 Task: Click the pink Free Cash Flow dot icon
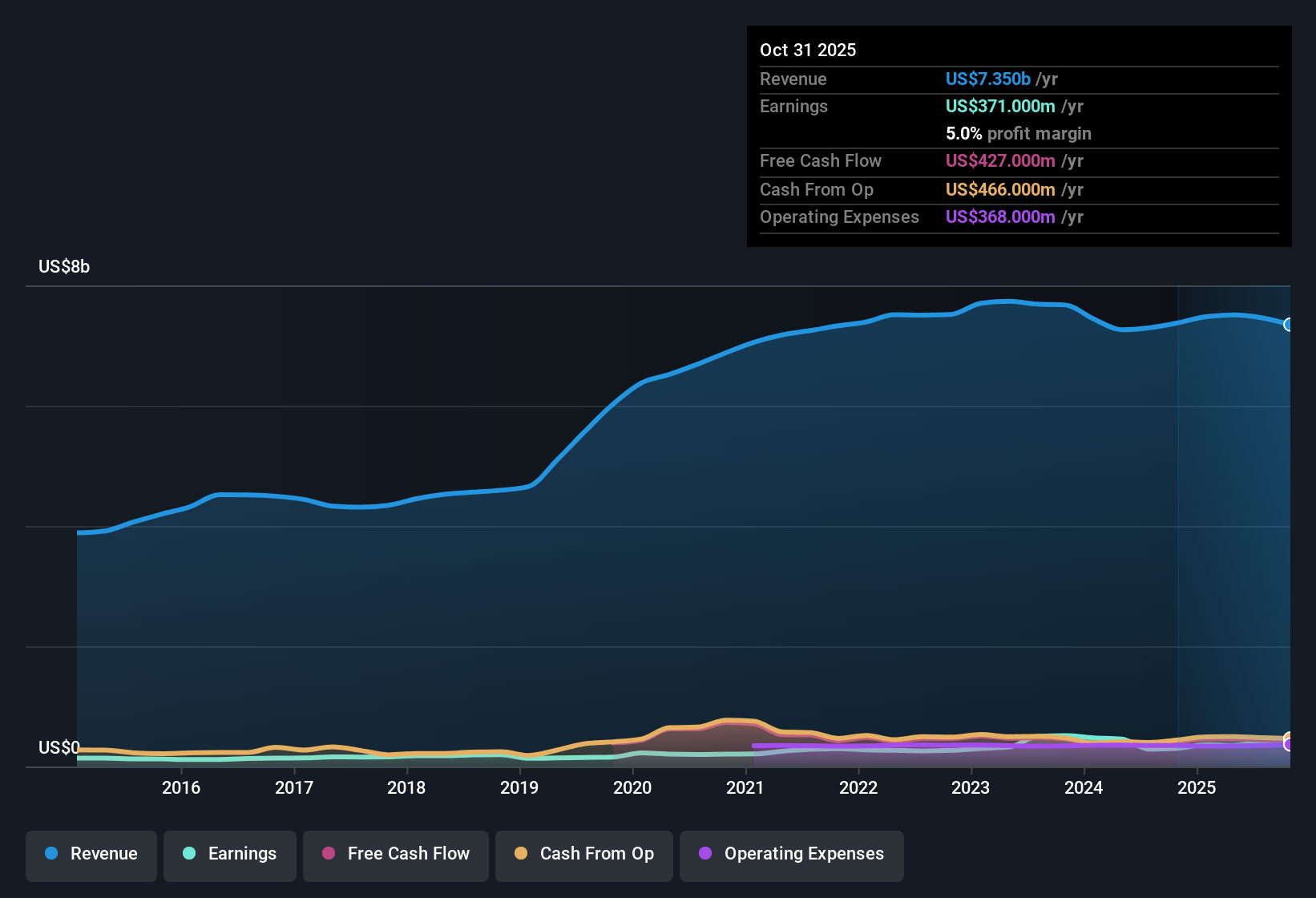click(328, 854)
